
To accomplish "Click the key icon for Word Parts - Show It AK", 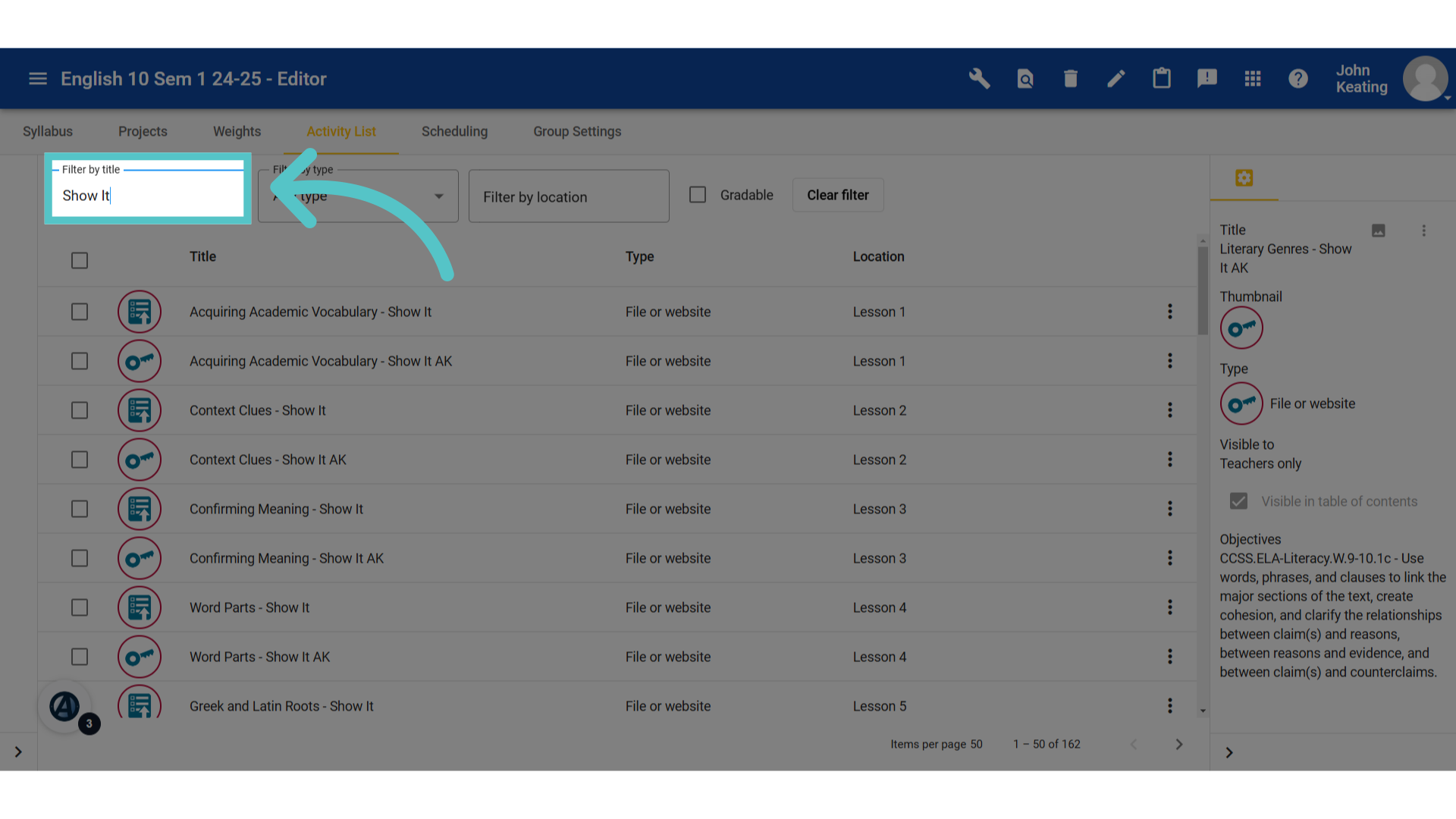I will (140, 657).
